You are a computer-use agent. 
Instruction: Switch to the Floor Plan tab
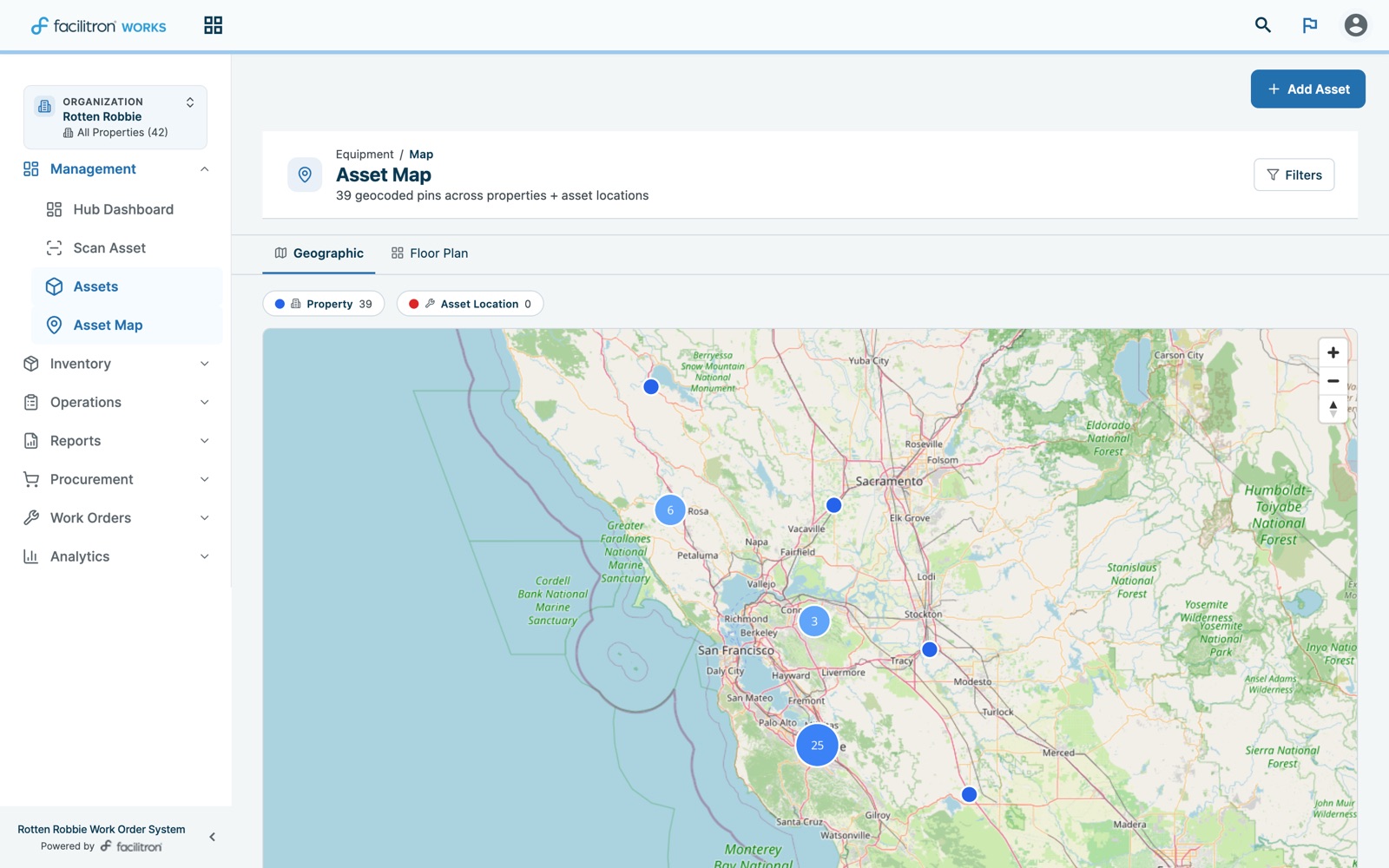click(x=430, y=253)
